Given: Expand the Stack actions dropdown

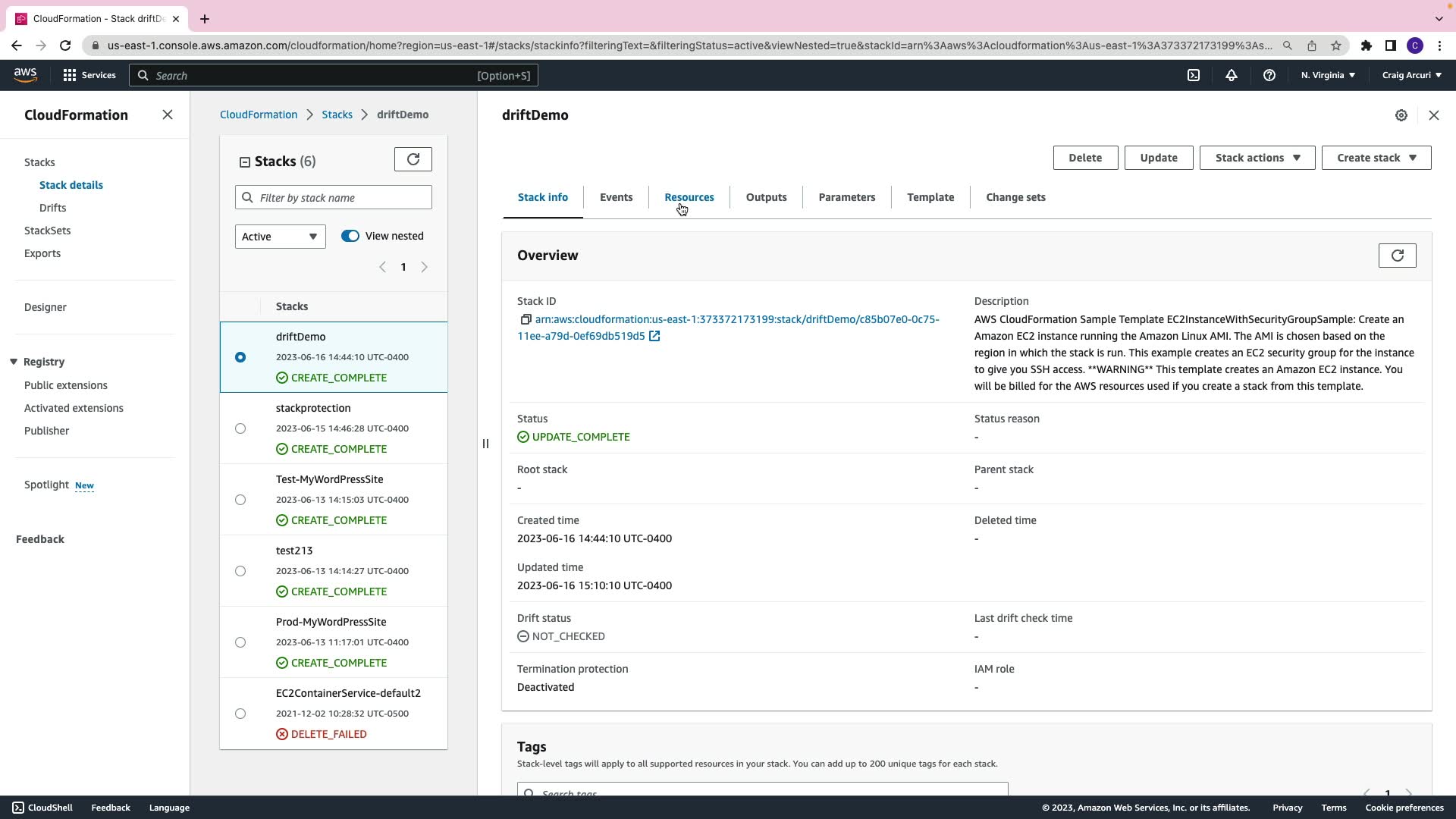Looking at the screenshot, I should point(1257,158).
